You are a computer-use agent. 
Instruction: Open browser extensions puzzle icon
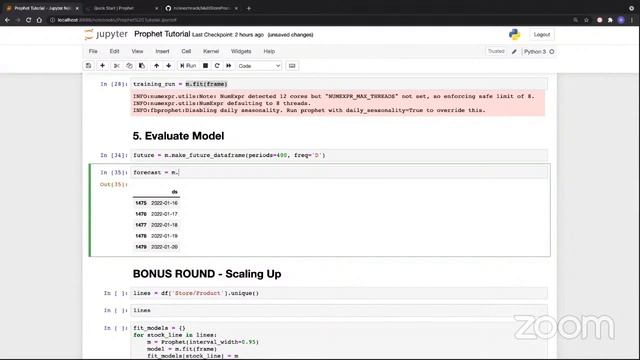(610, 20)
